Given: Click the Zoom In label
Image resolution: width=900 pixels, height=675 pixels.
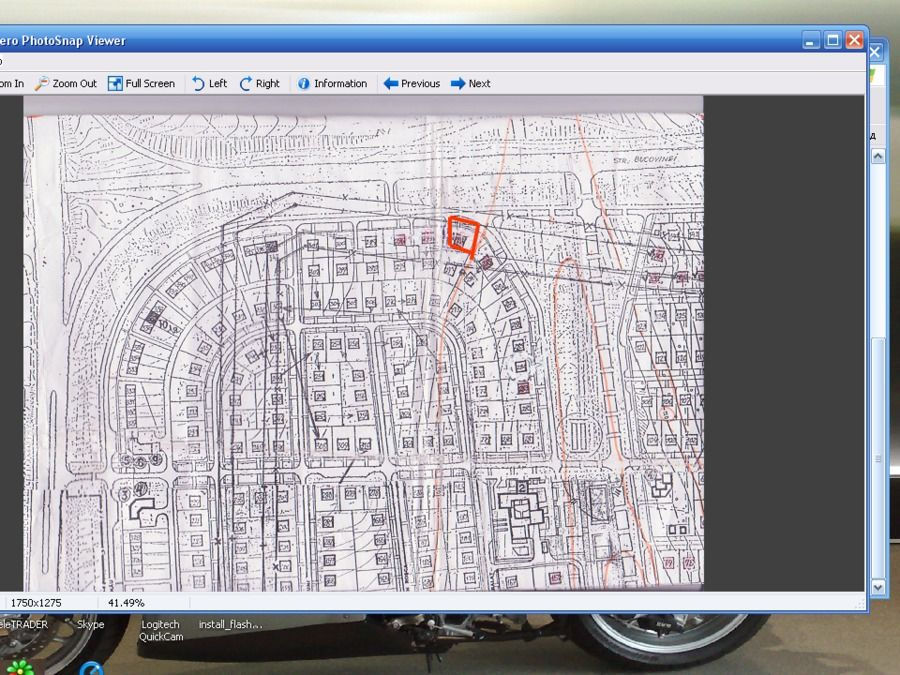Looking at the screenshot, I should 11,84.
